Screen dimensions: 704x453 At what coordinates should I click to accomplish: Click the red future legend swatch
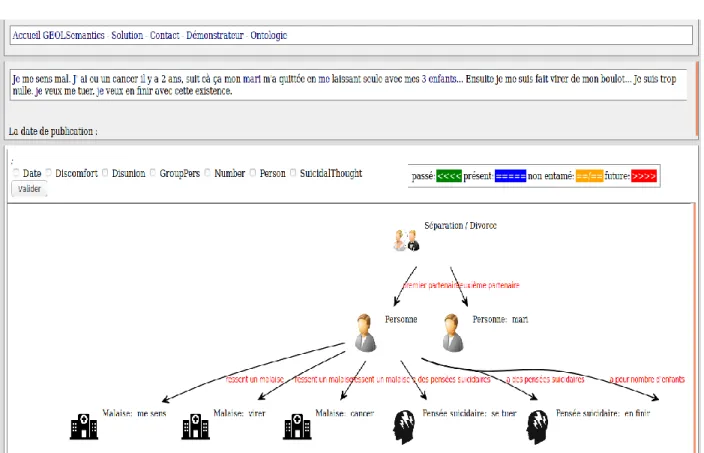644,176
